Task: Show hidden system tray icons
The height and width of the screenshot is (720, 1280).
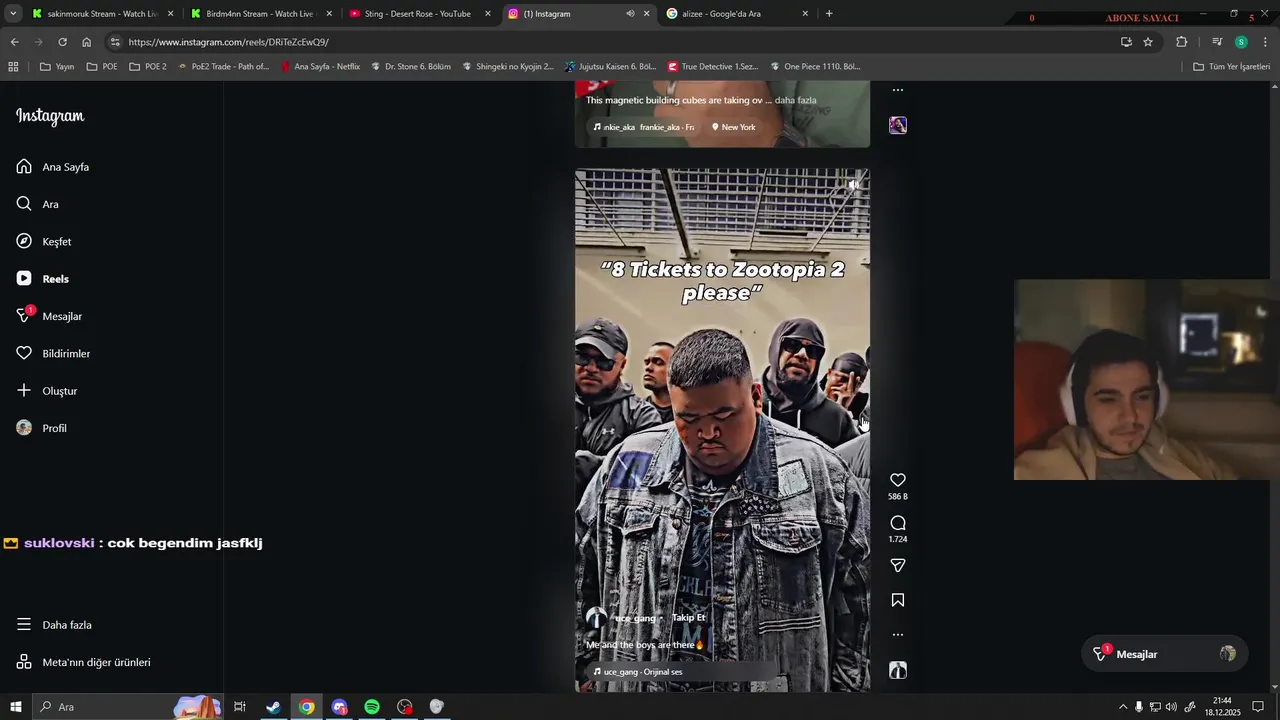Action: click(1122, 707)
